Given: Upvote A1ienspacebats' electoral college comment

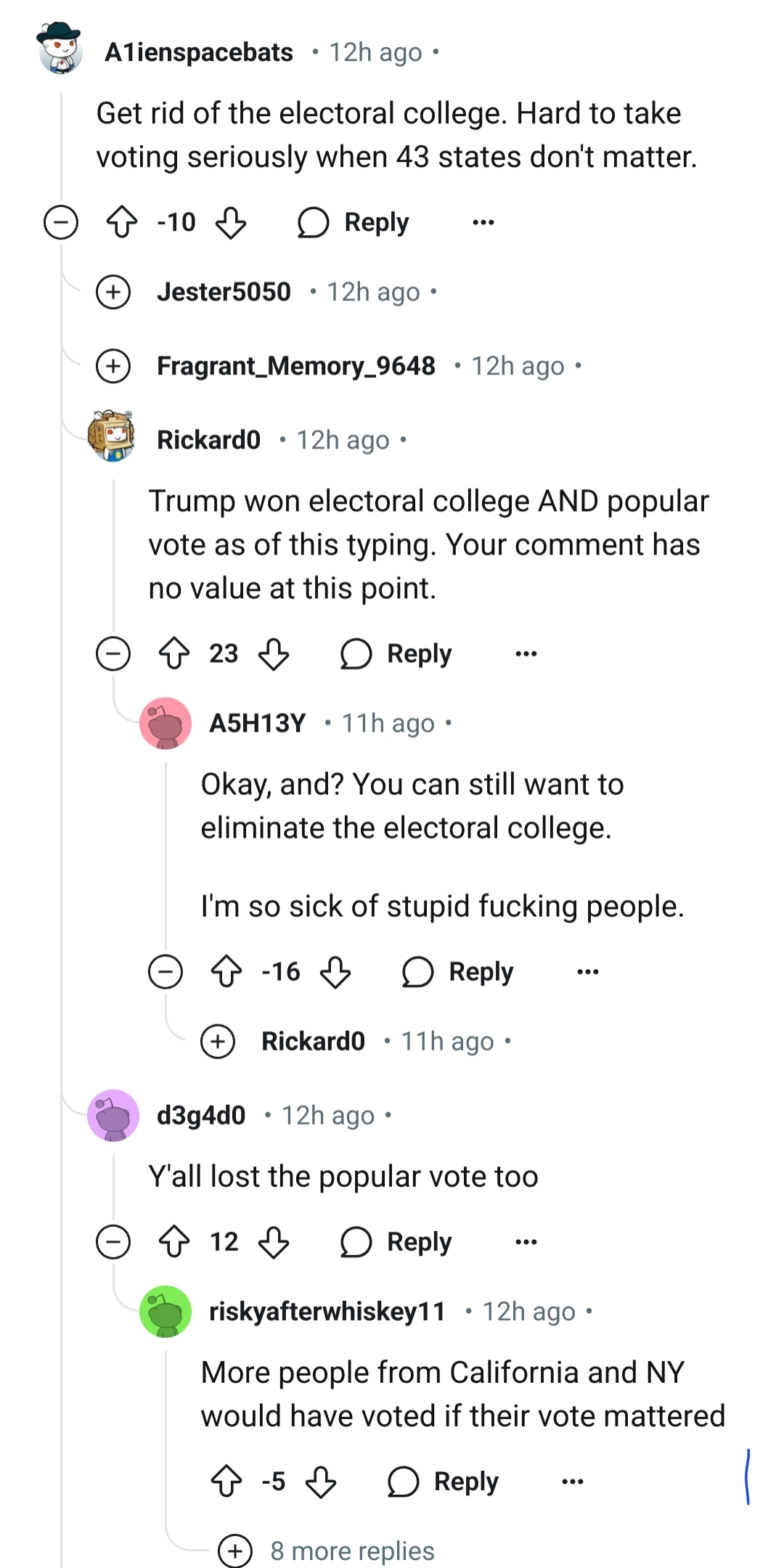Looking at the screenshot, I should pos(122,222).
